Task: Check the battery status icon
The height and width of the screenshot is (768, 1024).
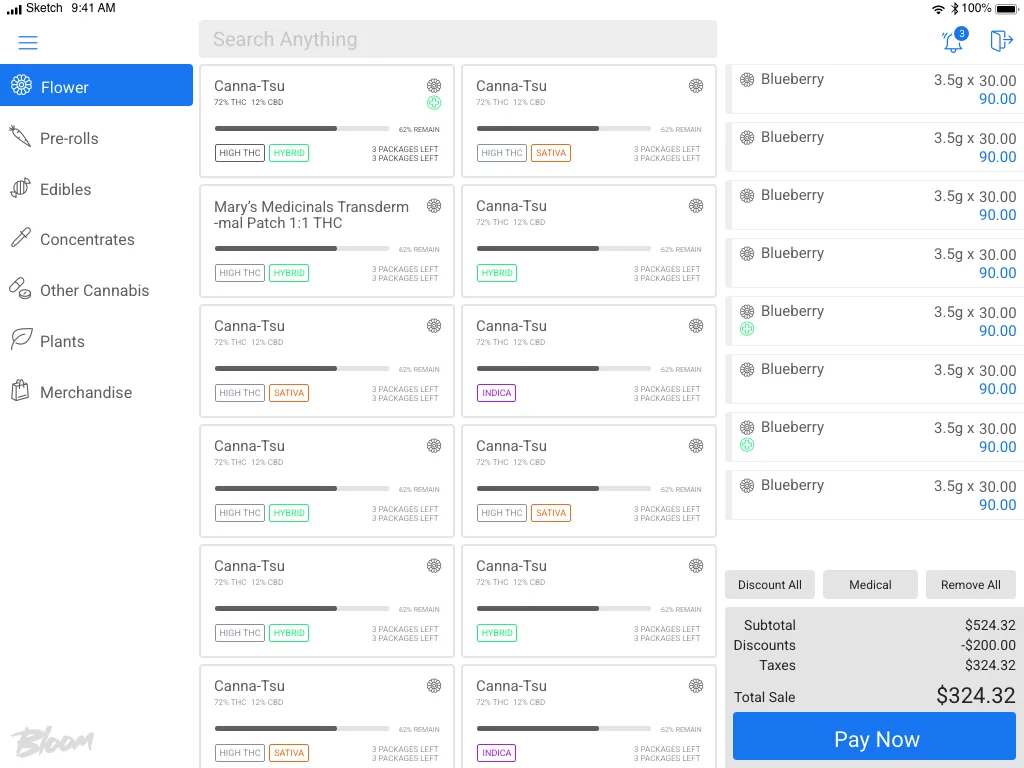Action: pyautogui.click(x=1006, y=9)
